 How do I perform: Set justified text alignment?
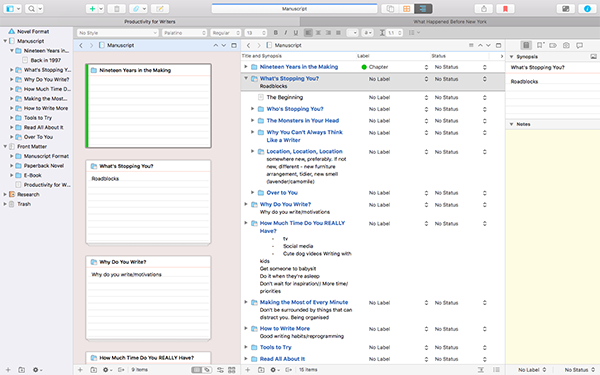pos(338,33)
